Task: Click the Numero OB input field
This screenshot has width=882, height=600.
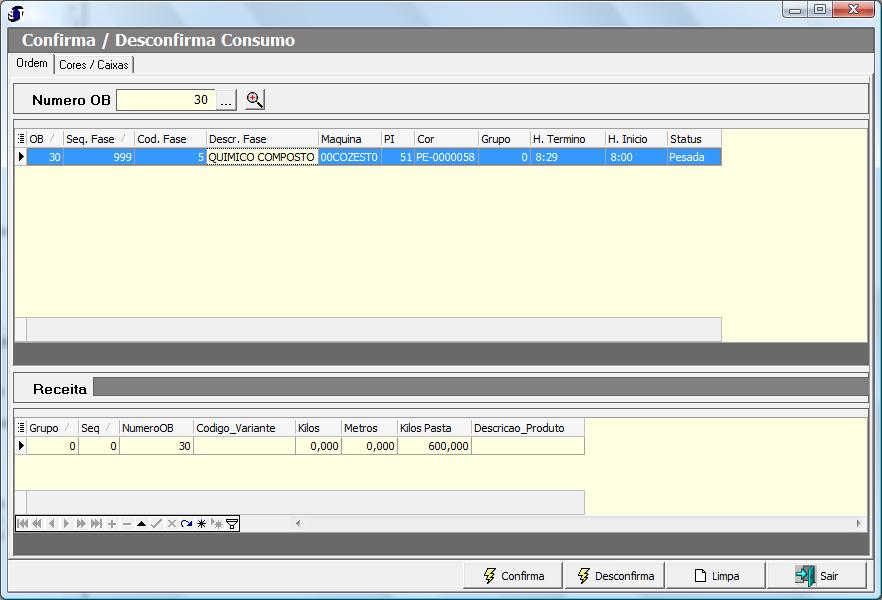Action: 166,100
